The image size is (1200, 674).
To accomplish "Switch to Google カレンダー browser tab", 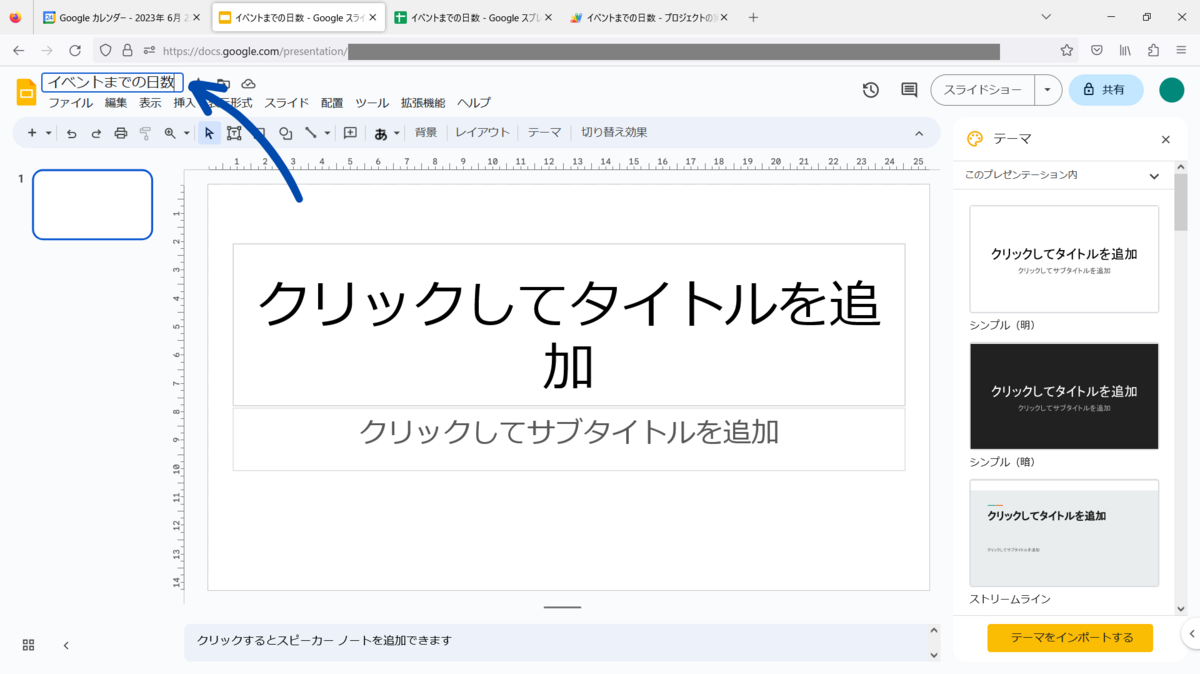I will (122, 17).
